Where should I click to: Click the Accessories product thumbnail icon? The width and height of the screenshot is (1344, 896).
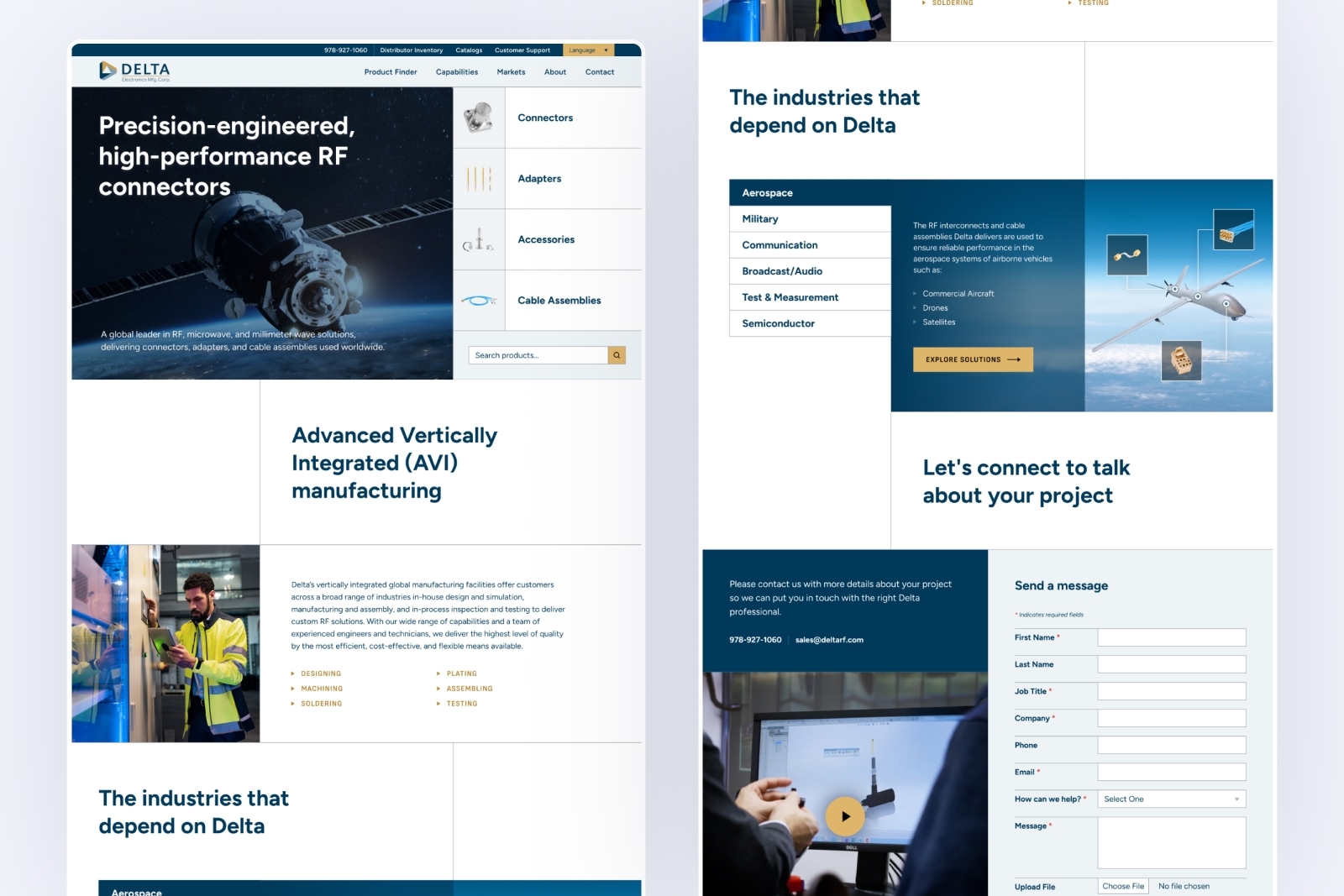479,240
